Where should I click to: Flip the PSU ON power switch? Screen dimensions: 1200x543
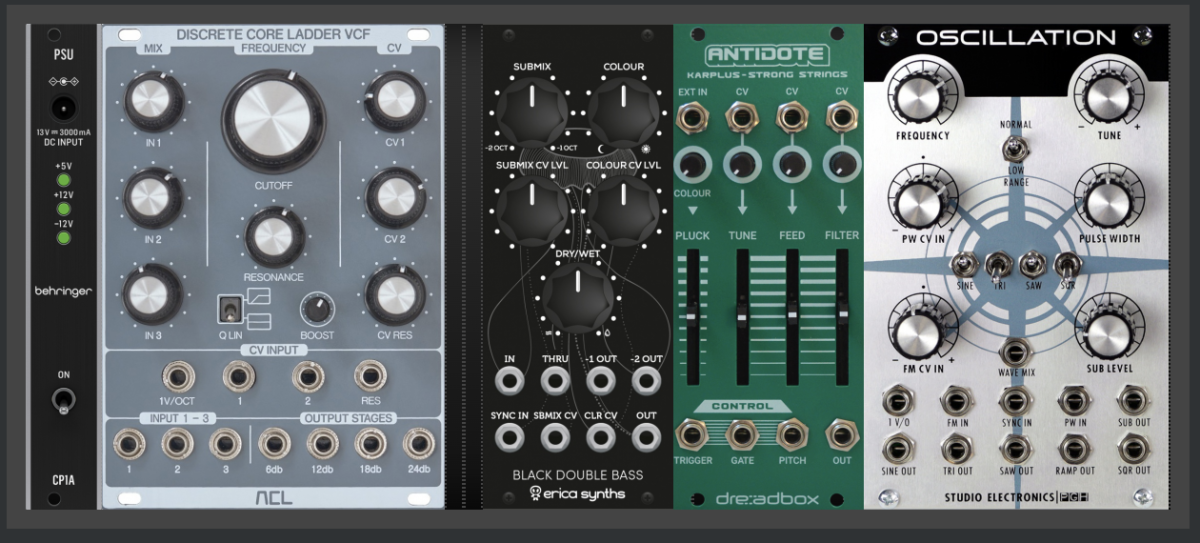click(x=63, y=402)
